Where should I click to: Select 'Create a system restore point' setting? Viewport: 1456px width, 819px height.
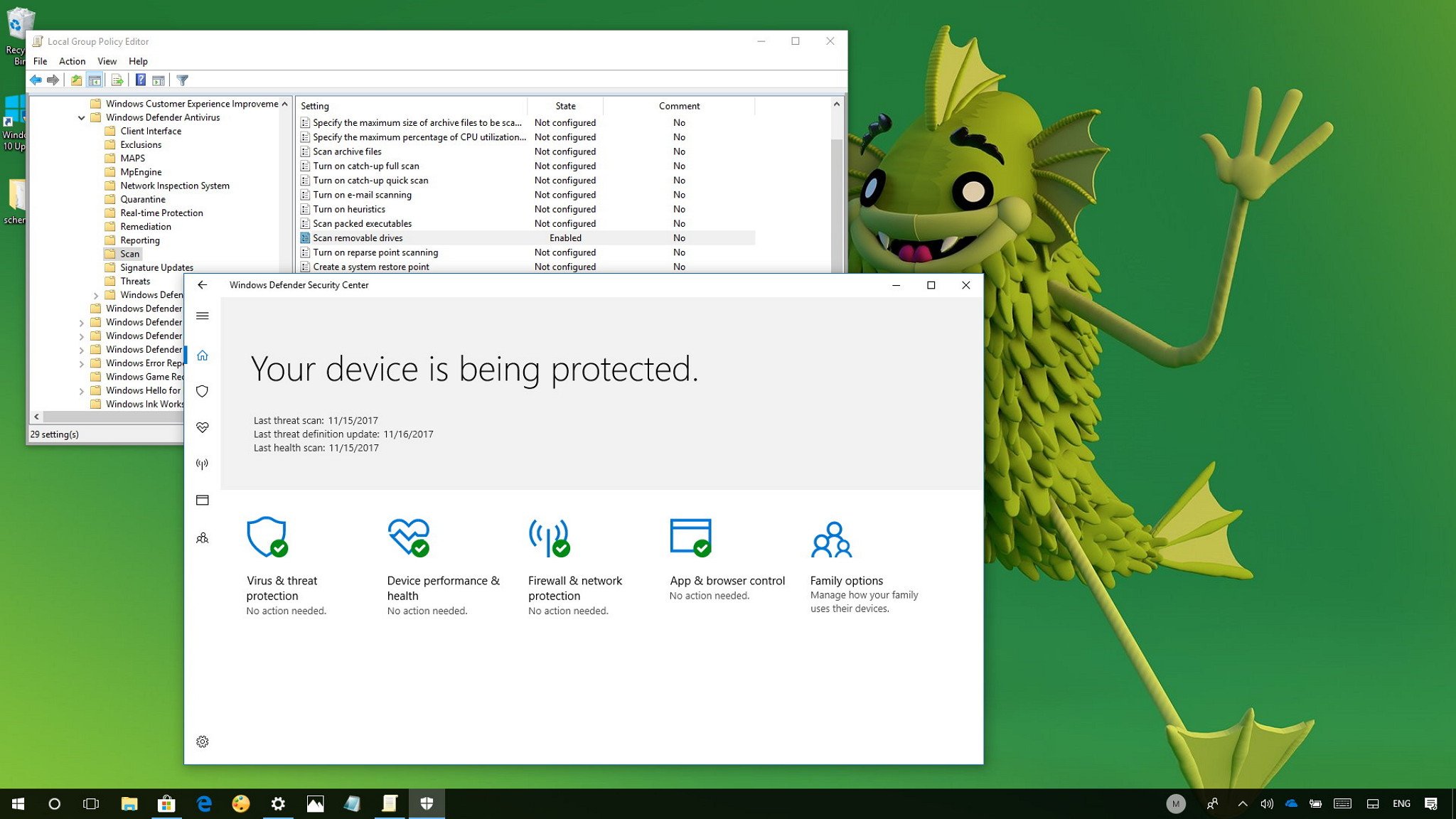coord(527,267)
